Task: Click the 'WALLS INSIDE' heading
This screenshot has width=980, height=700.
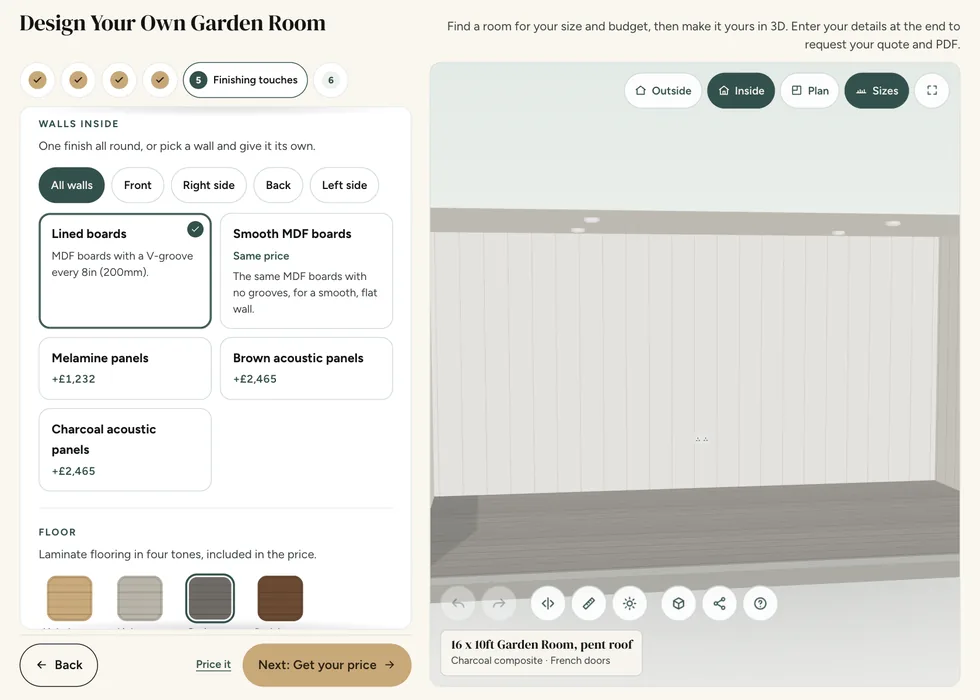Action: pyautogui.click(x=79, y=124)
